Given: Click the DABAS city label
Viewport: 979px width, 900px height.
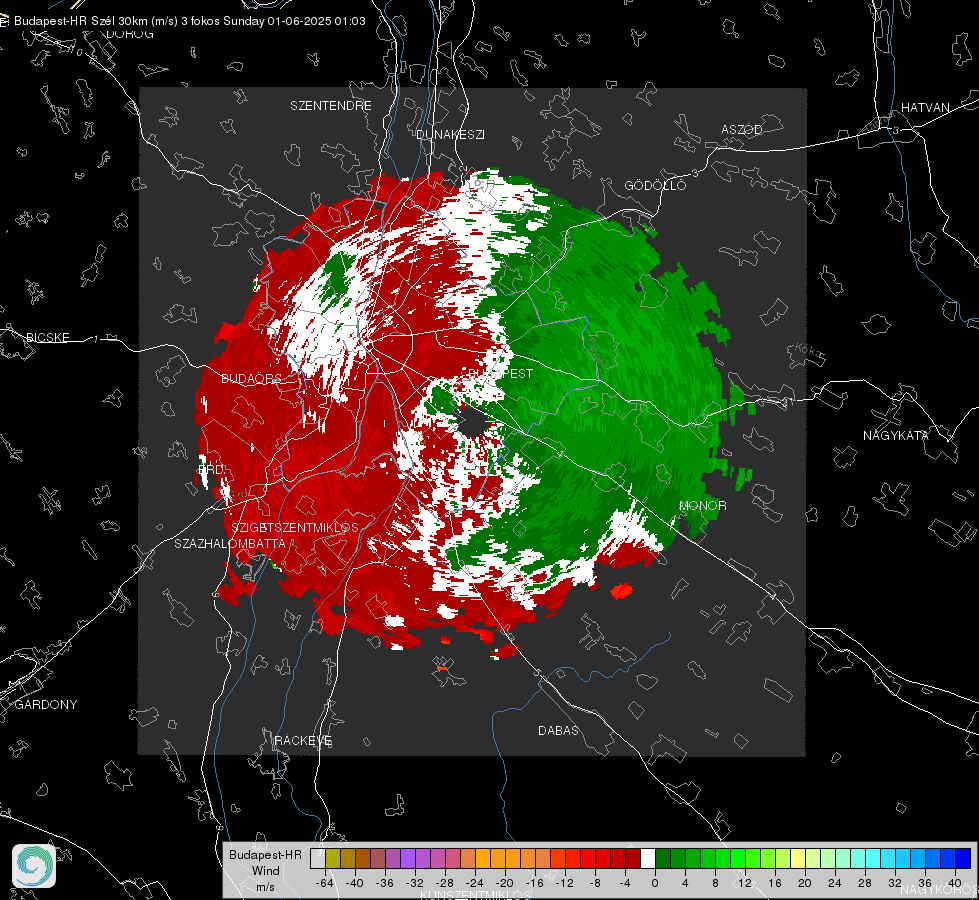Looking at the screenshot, I should point(558,731).
